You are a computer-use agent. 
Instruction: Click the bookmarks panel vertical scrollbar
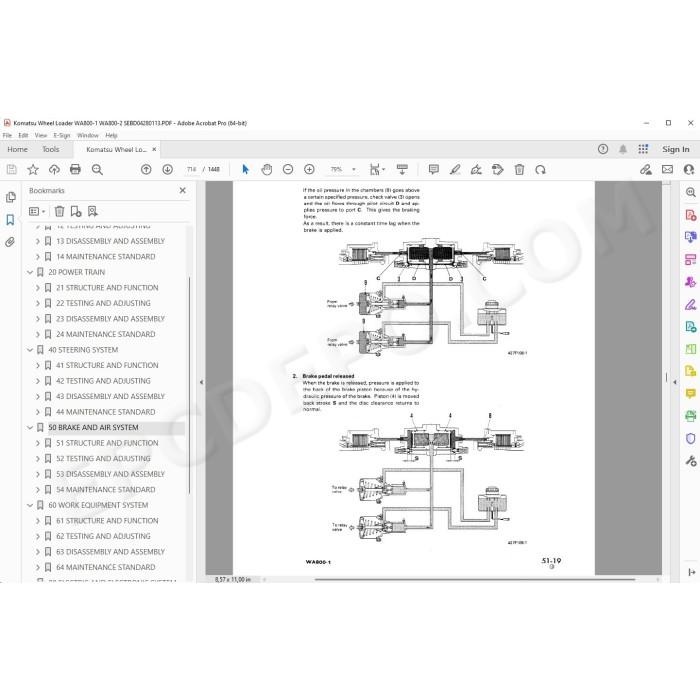[x=190, y=385]
